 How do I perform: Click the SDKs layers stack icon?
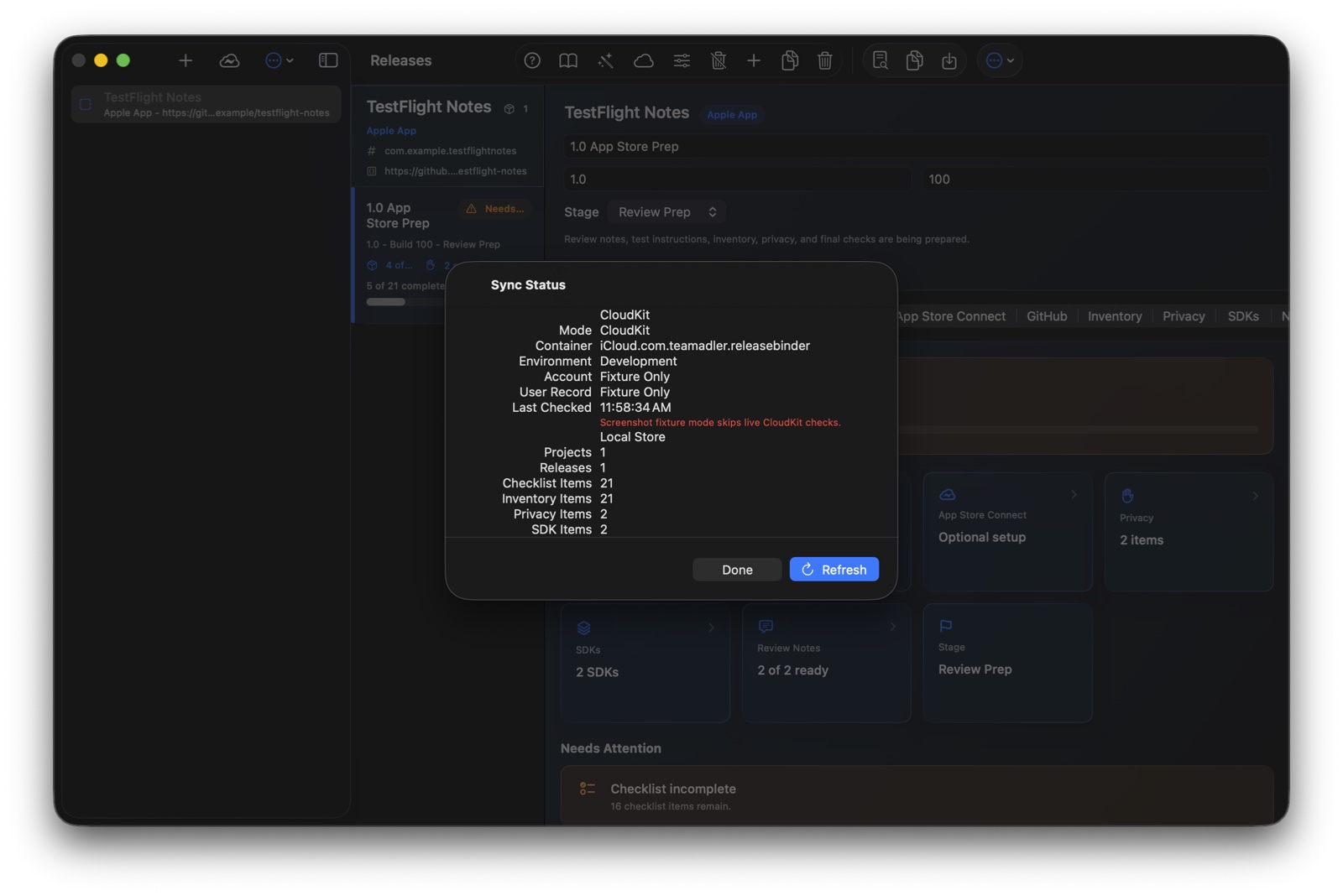pos(583,628)
